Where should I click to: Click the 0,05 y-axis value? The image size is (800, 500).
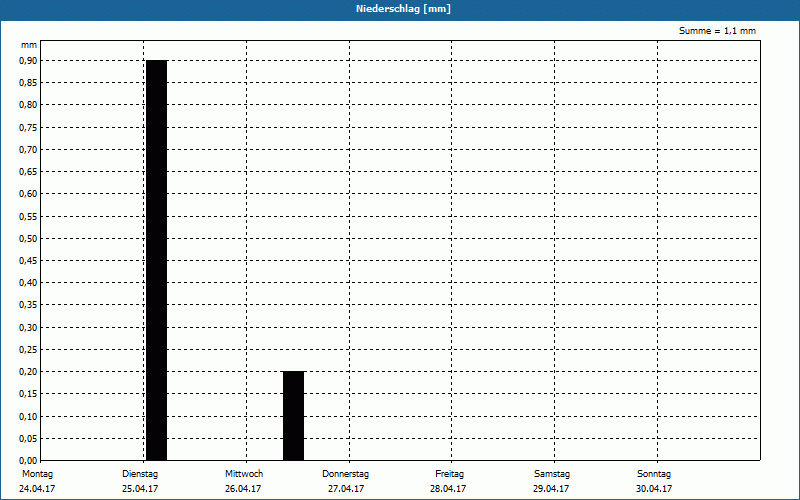(x=28, y=438)
